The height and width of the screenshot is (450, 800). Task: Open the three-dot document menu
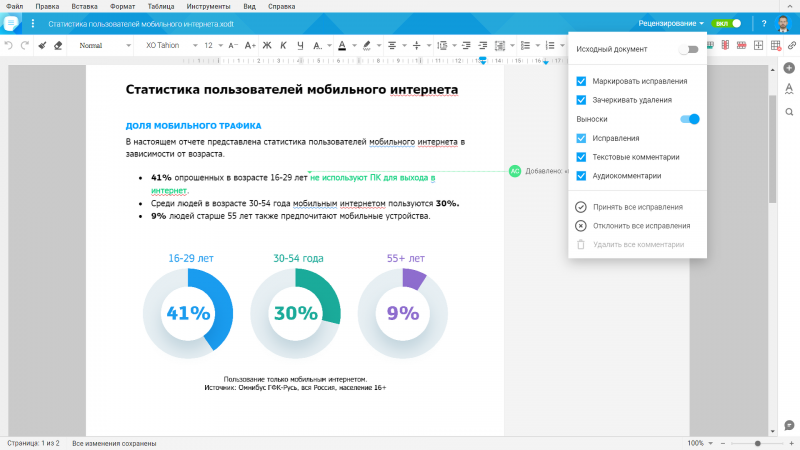click(x=33, y=23)
